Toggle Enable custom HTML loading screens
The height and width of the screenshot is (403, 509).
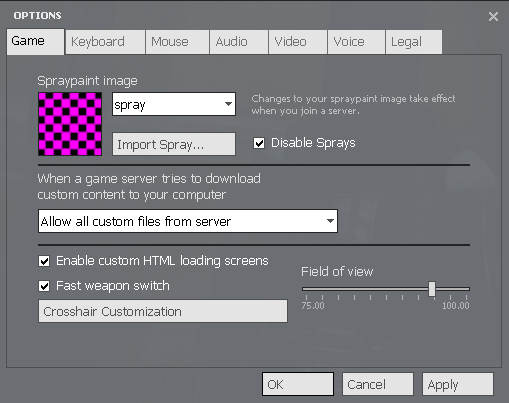(44, 261)
